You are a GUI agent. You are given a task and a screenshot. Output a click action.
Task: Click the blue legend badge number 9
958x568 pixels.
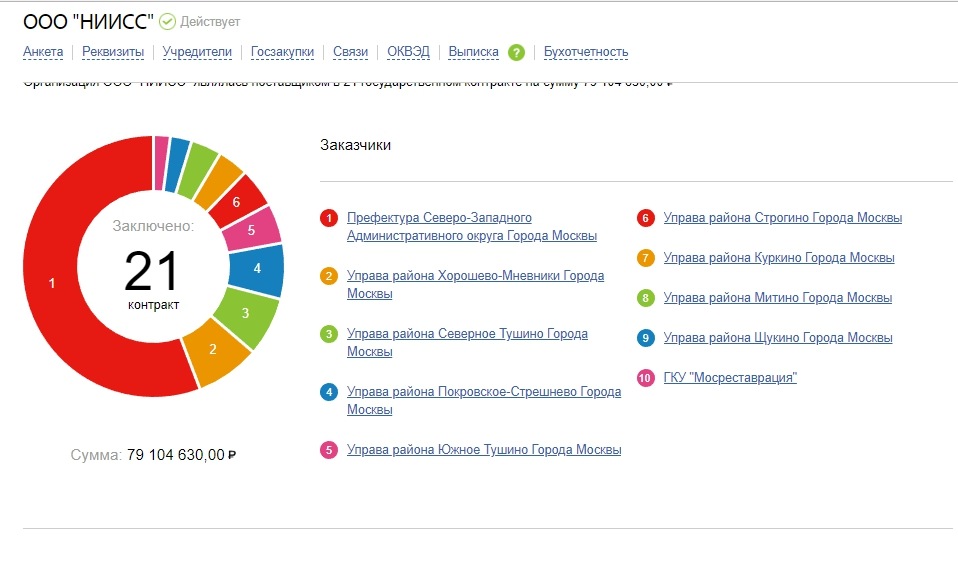[x=646, y=338]
